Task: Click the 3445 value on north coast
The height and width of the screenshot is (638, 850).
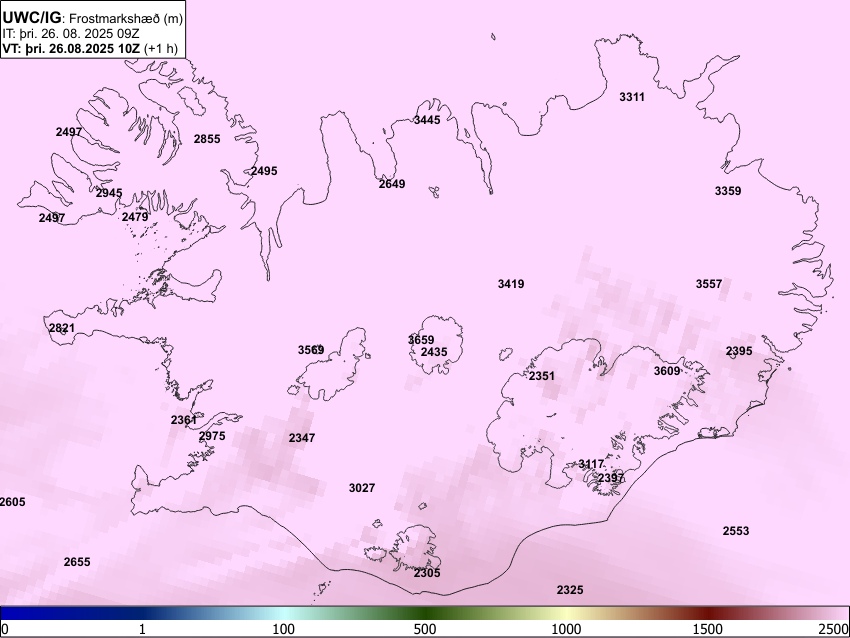Action: (x=427, y=120)
